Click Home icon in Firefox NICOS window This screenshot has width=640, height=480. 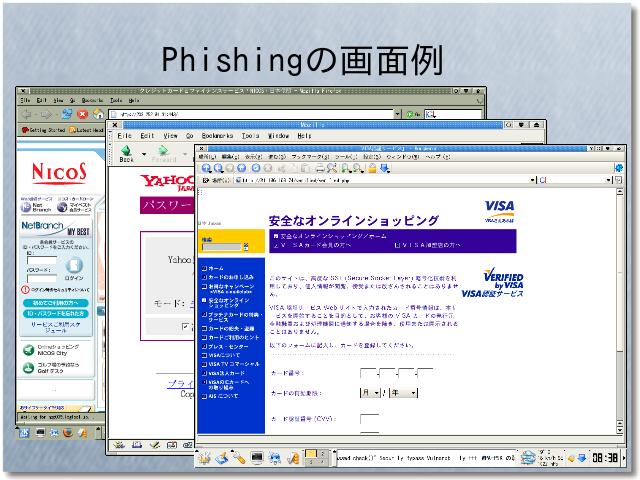click(98, 114)
